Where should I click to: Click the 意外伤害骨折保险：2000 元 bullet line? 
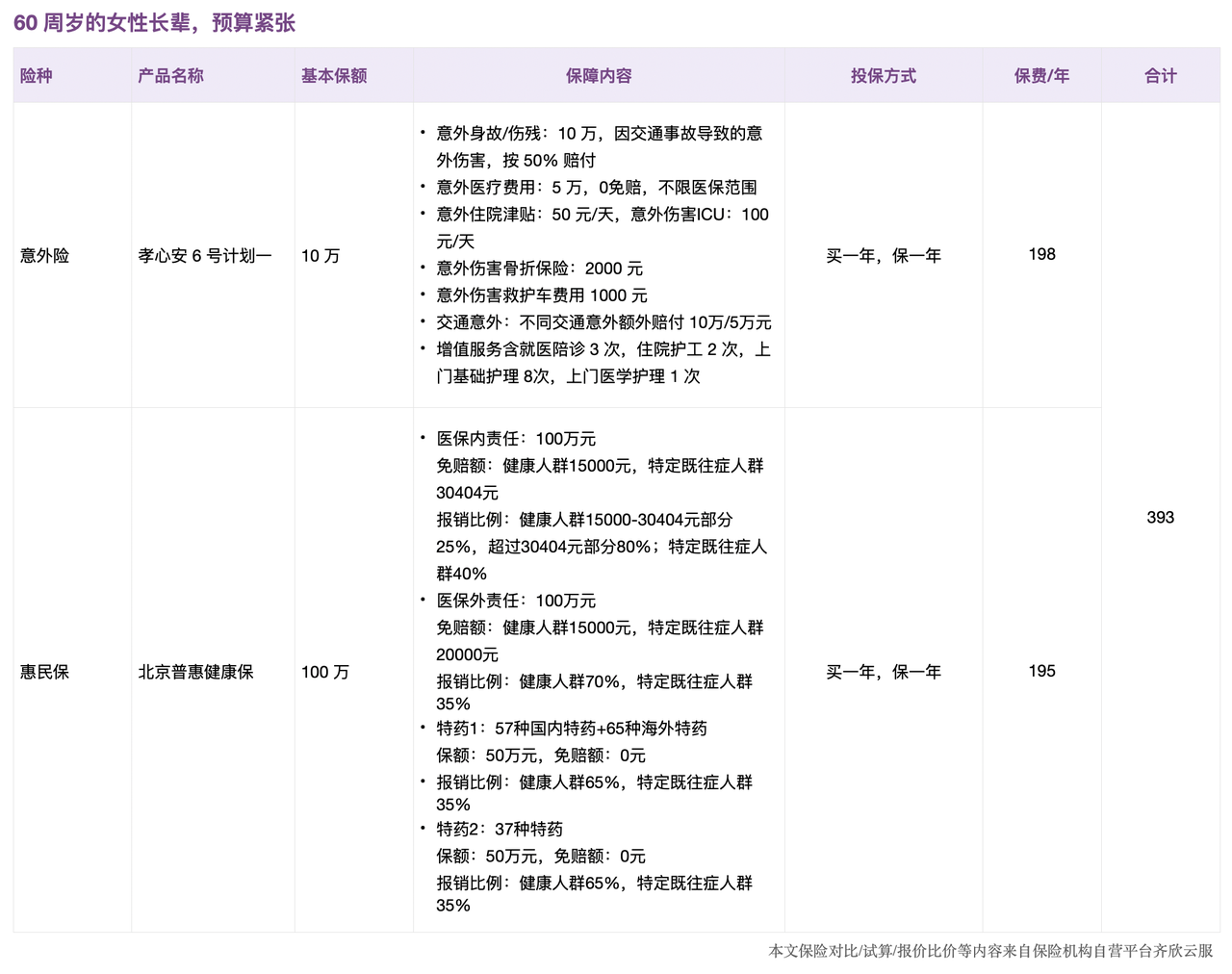click(539, 269)
